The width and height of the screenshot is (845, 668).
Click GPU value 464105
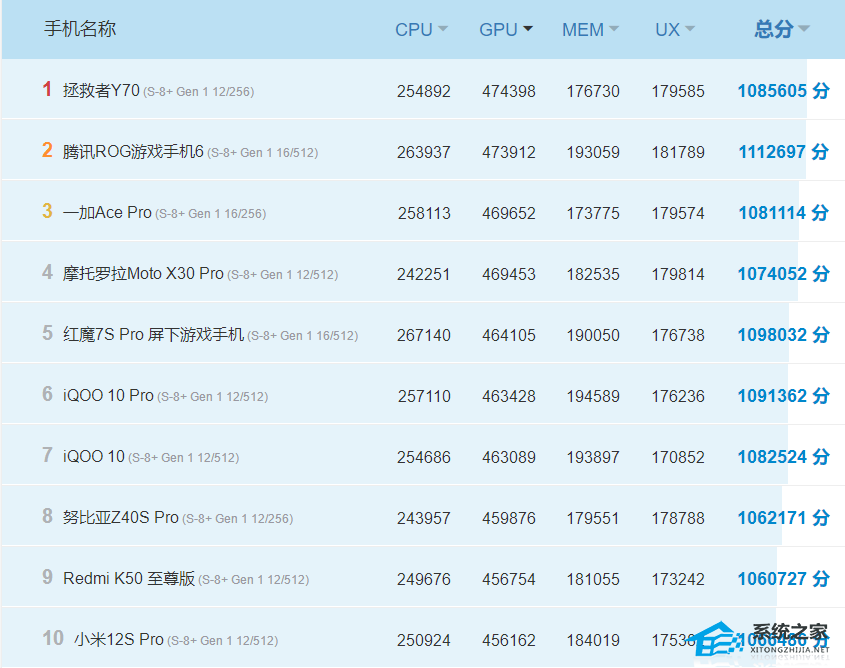(x=509, y=335)
